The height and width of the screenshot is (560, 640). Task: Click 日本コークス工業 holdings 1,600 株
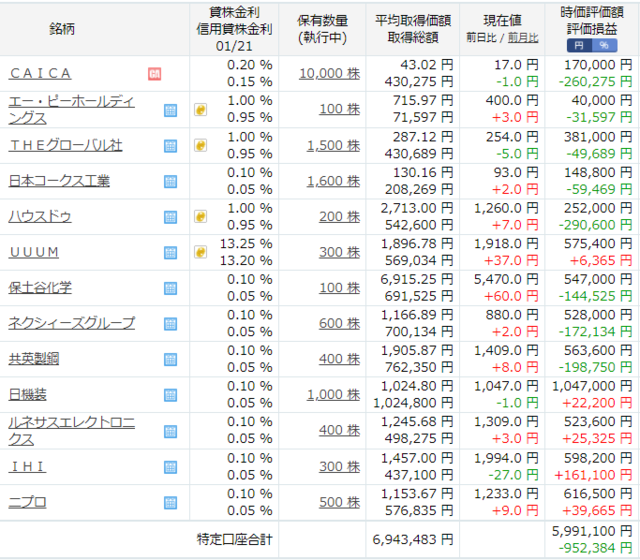tap(333, 181)
